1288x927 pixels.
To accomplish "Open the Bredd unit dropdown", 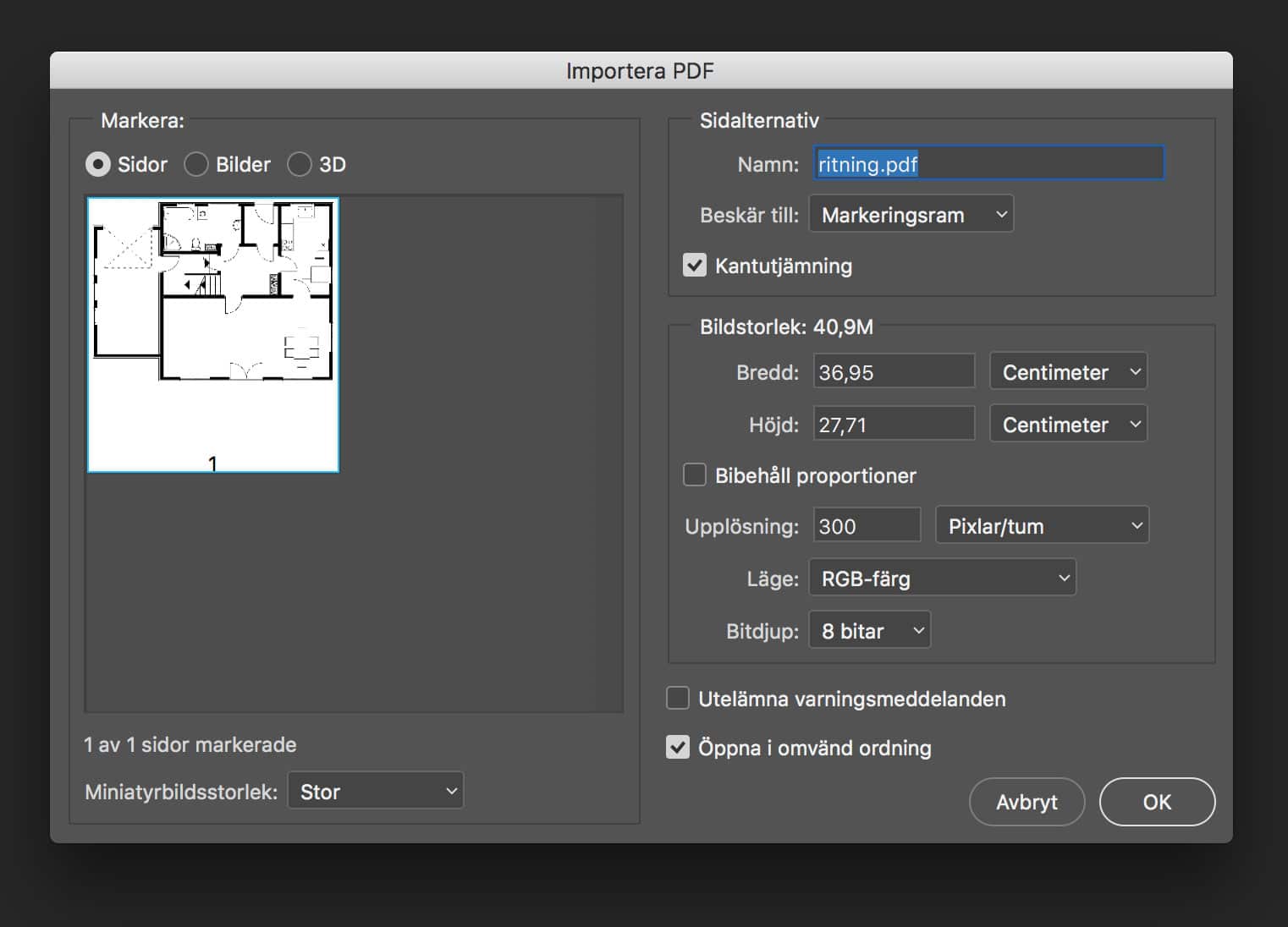I will tap(1068, 372).
